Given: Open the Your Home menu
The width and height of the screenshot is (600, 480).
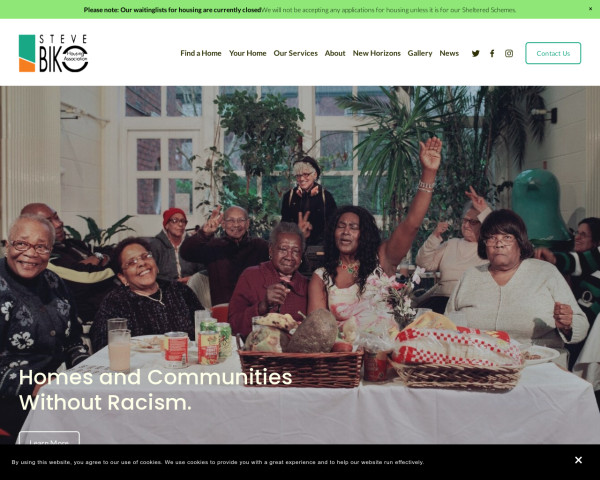Looking at the screenshot, I should click(248, 53).
